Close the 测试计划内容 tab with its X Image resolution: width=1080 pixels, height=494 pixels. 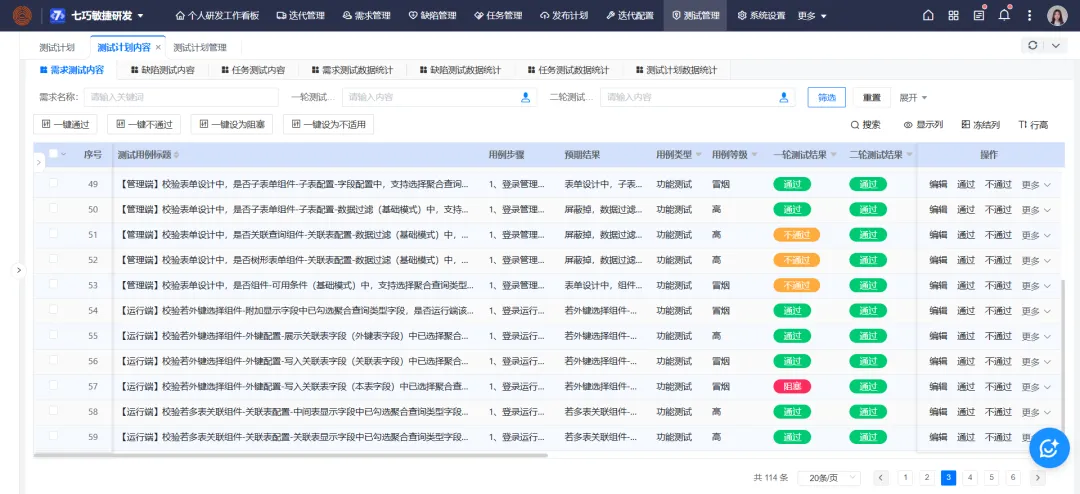point(158,47)
